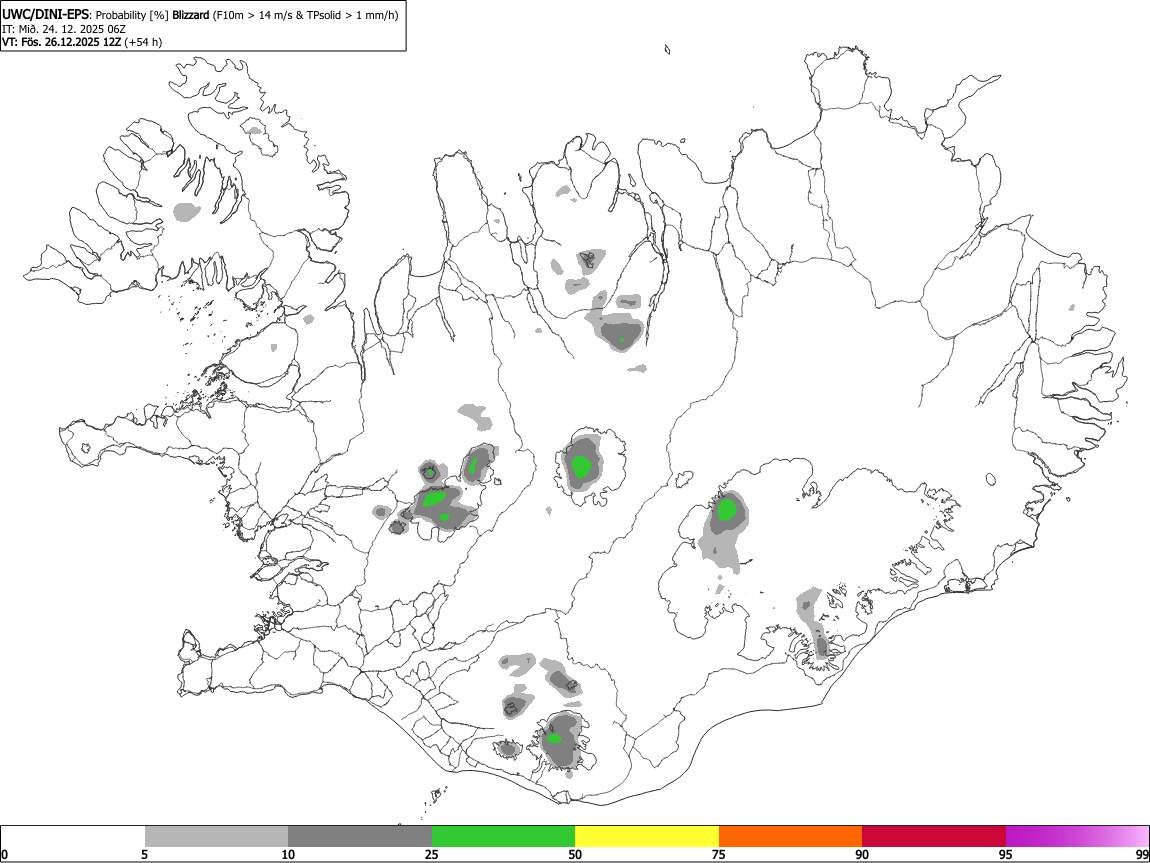Click the legend label '95'
Image resolution: width=1150 pixels, height=863 pixels.
(1006, 854)
